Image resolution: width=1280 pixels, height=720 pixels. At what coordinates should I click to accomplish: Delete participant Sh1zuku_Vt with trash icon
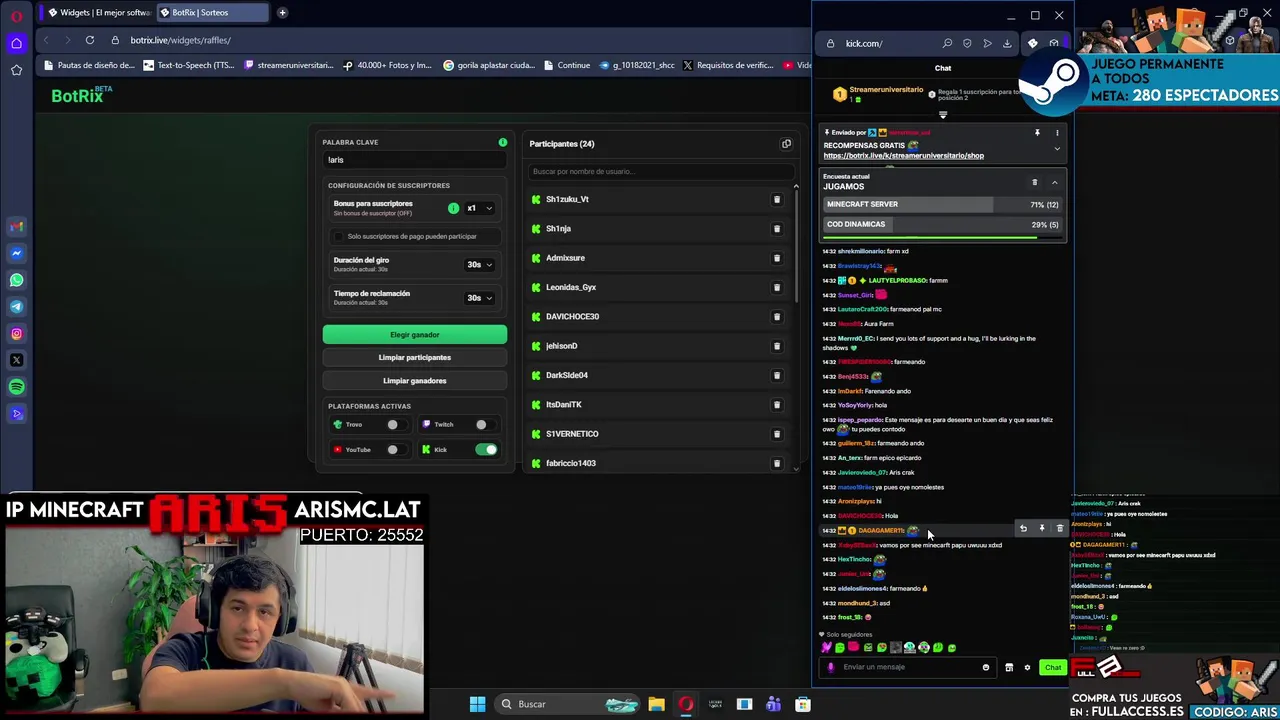pos(776,199)
